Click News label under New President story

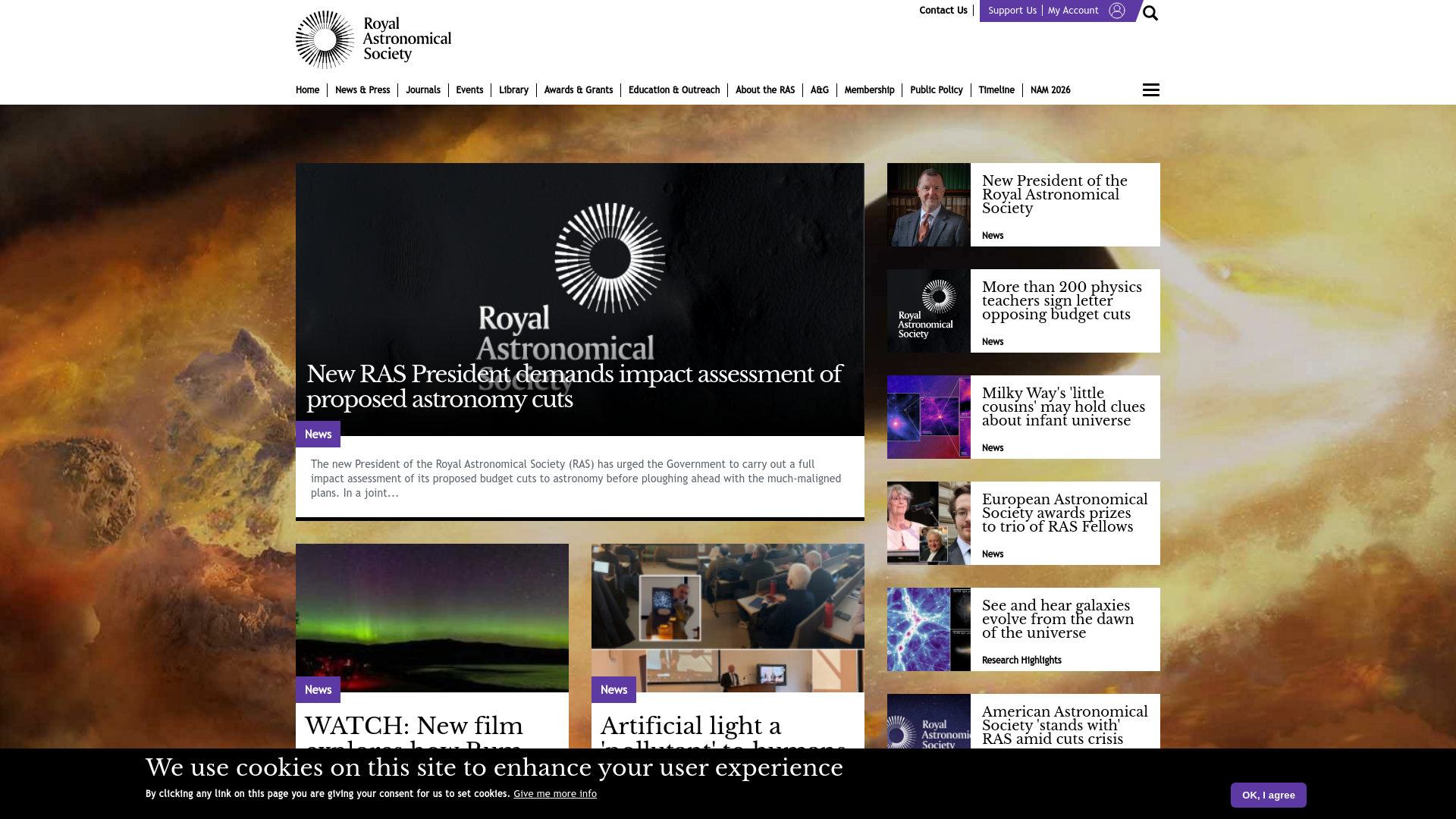tap(993, 236)
